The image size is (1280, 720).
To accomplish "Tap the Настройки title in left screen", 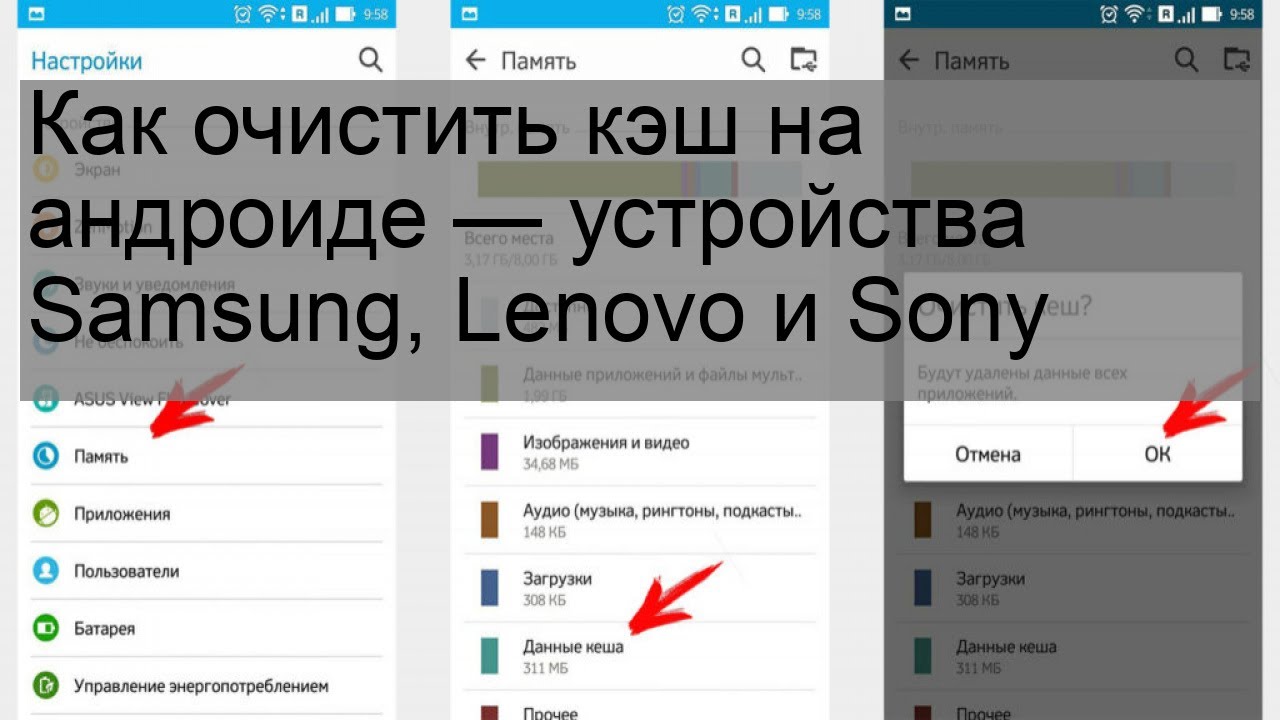I will (87, 61).
